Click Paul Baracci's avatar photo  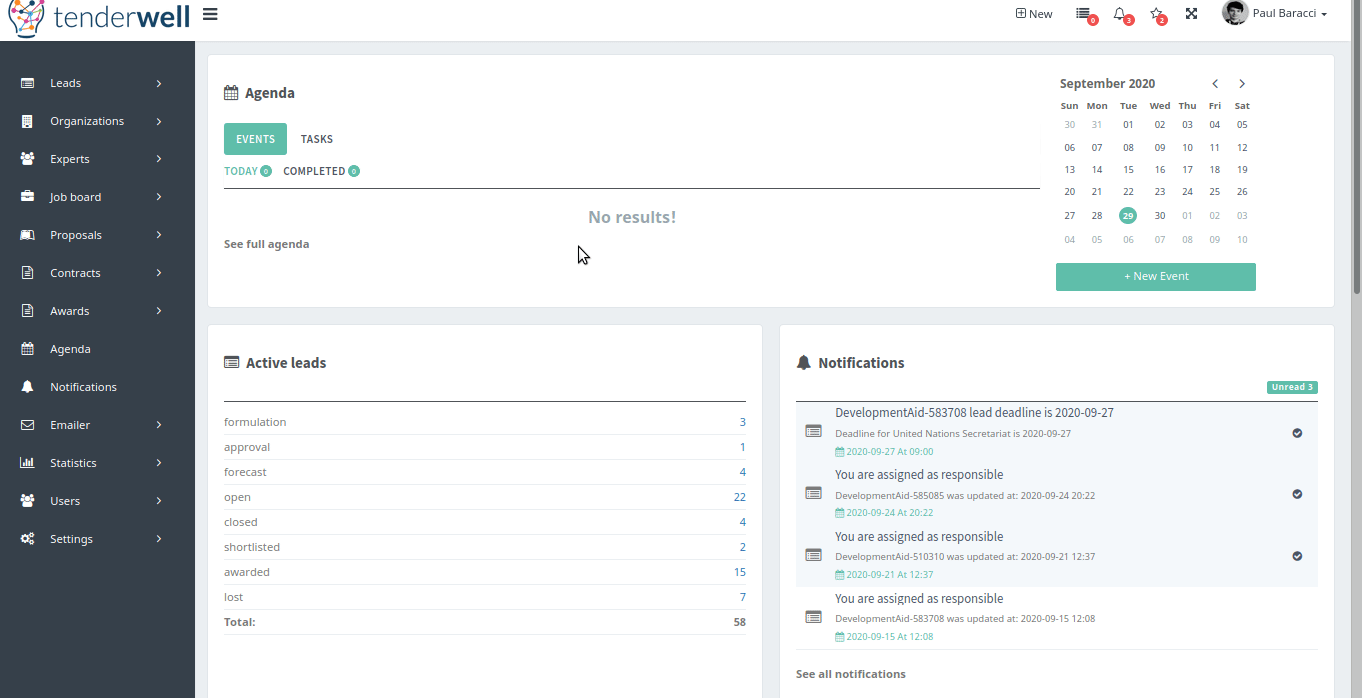coord(1235,13)
